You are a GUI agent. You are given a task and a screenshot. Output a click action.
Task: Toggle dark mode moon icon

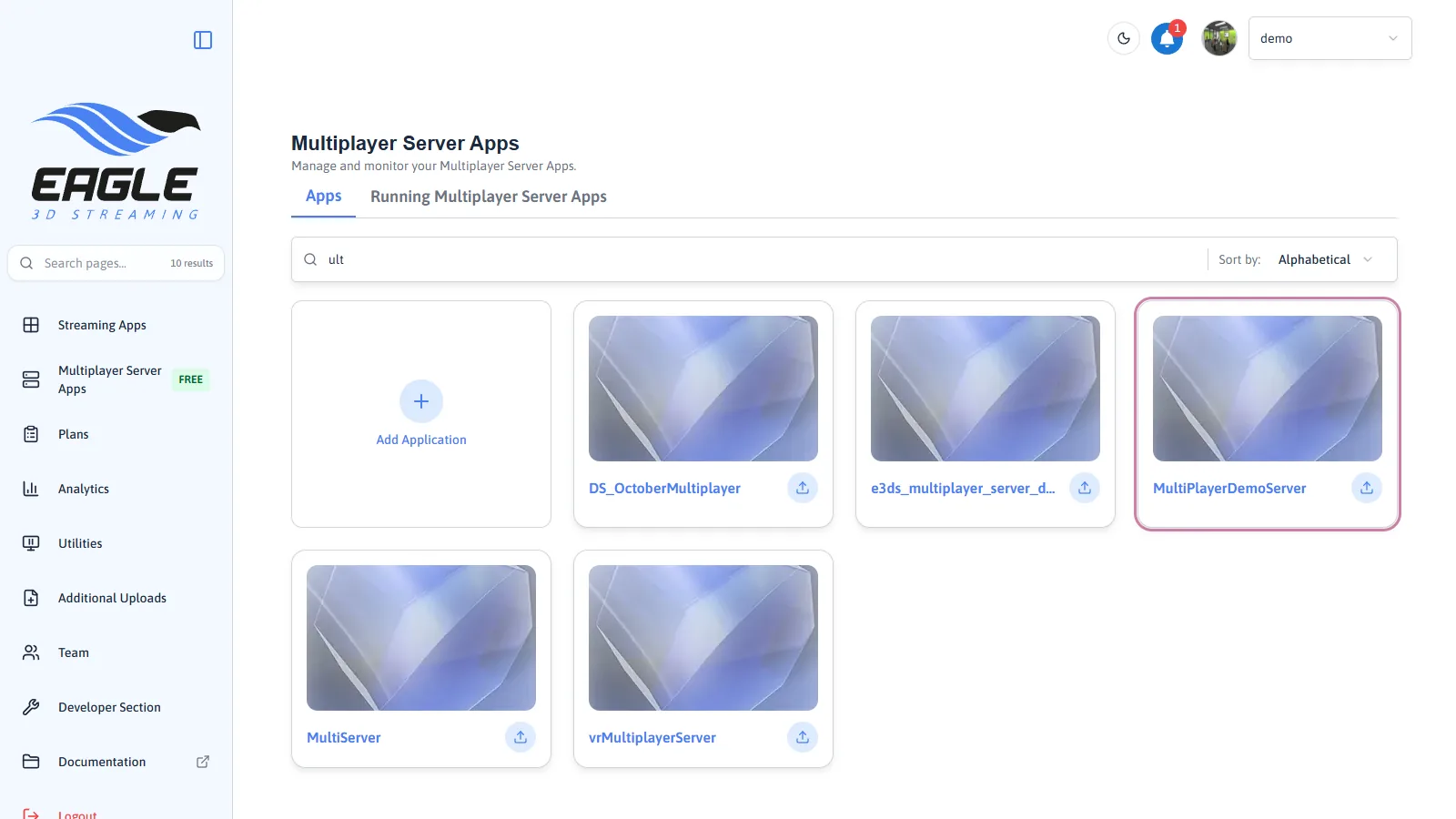[x=1124, y=38]
